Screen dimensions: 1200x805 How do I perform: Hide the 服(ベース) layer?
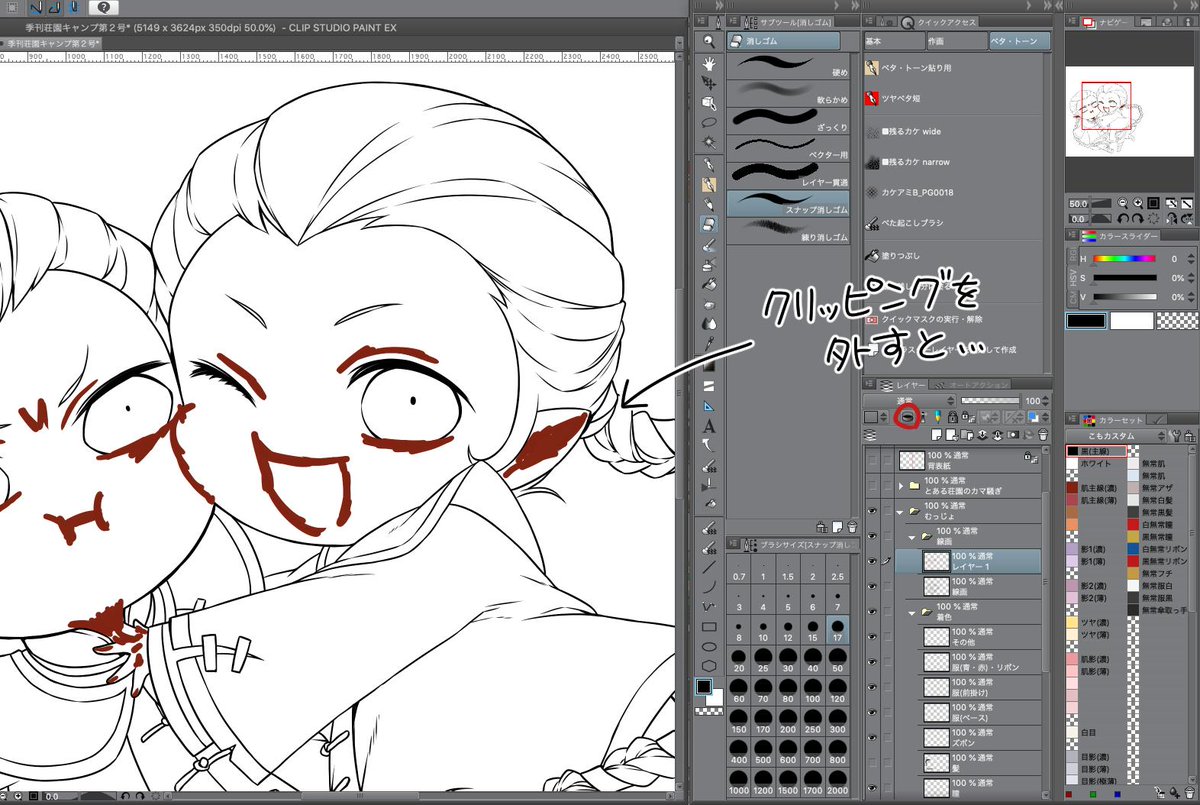(x=873, y=712)
